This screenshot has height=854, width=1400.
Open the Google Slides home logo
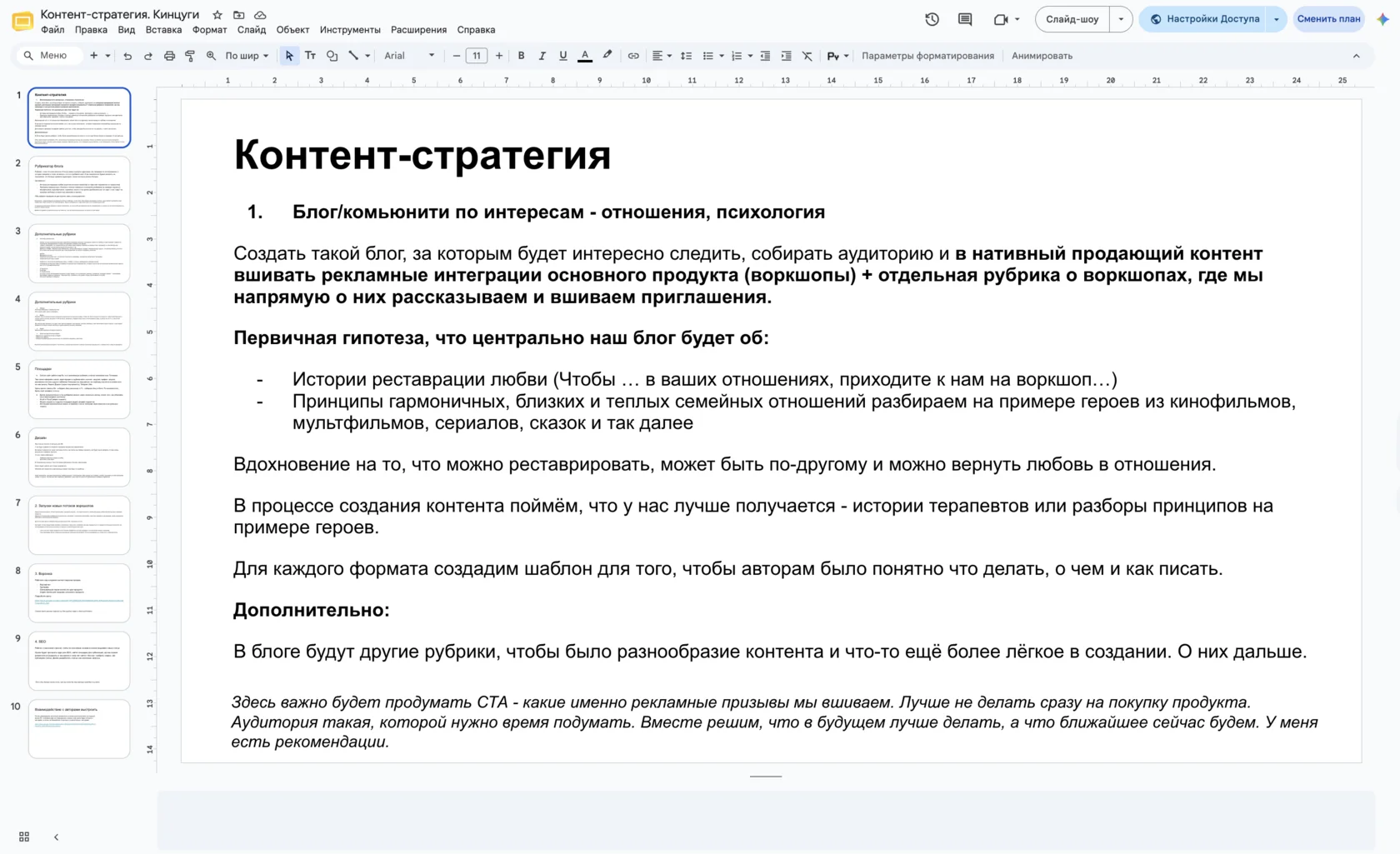coord(22,21)
